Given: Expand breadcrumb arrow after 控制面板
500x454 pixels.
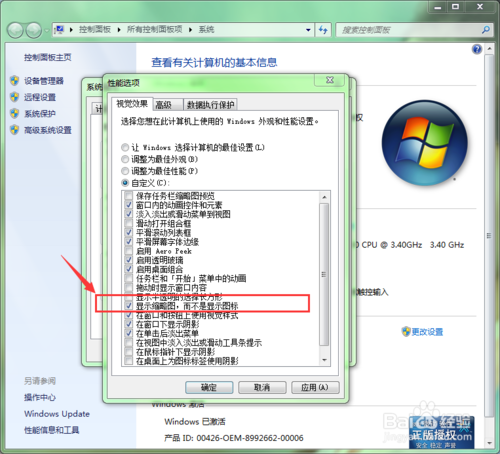Looking at the screenshot, I should pos(119,30).
